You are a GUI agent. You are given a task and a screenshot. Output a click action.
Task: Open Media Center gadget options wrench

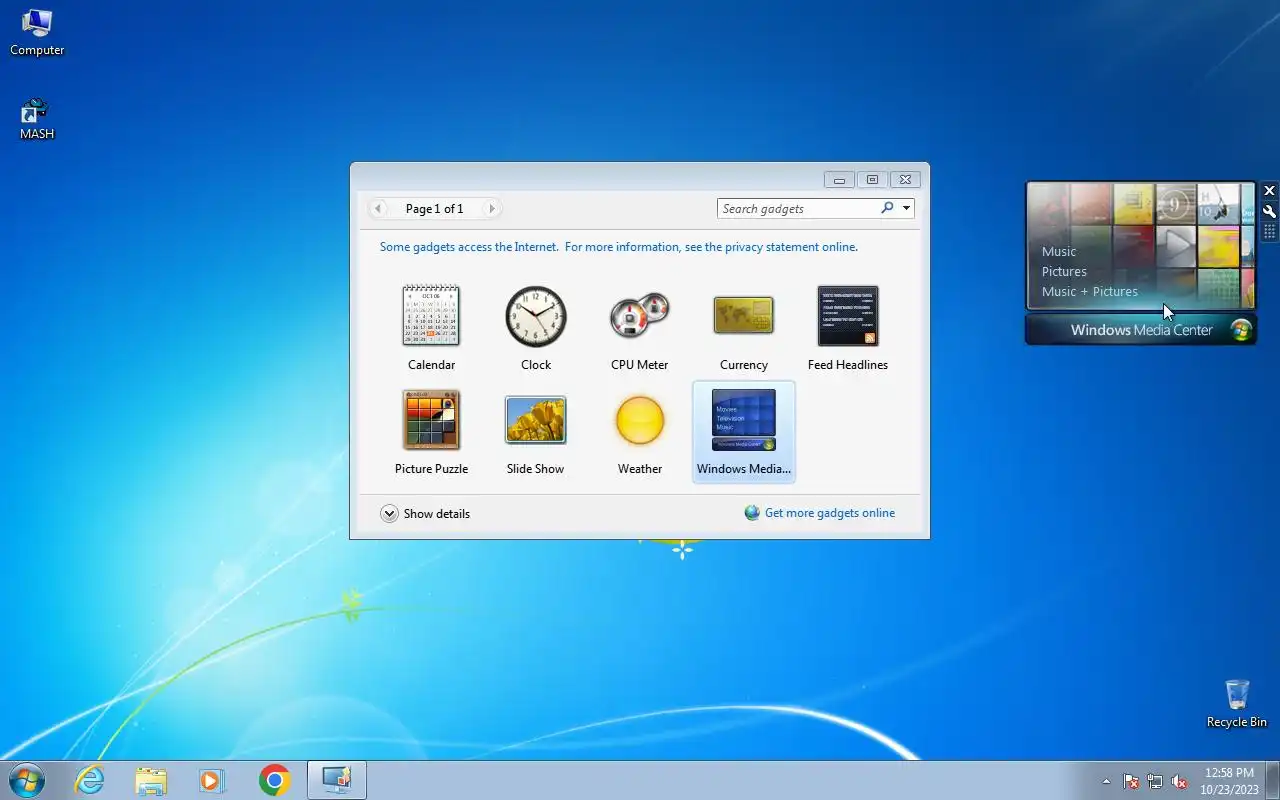pos(1269,212)
